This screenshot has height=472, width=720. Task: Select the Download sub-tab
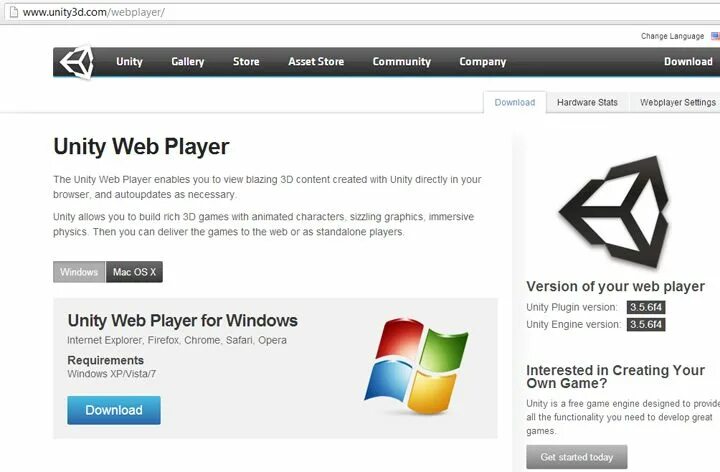click(515, 102)
